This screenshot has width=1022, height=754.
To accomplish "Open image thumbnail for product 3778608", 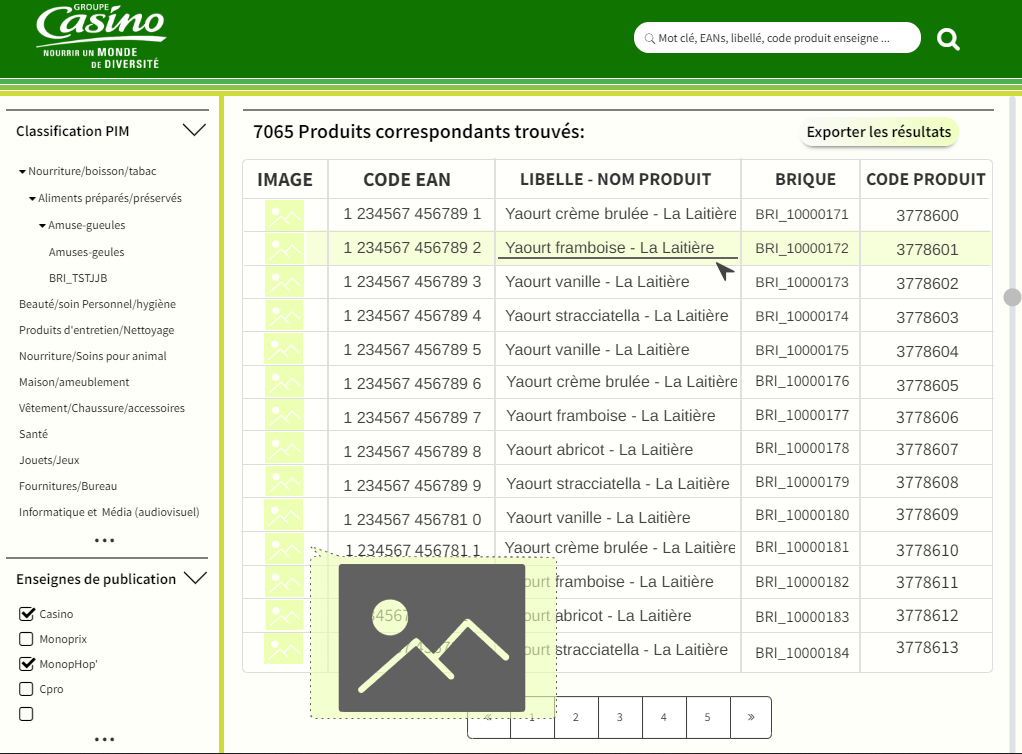I will pos(284,483).
